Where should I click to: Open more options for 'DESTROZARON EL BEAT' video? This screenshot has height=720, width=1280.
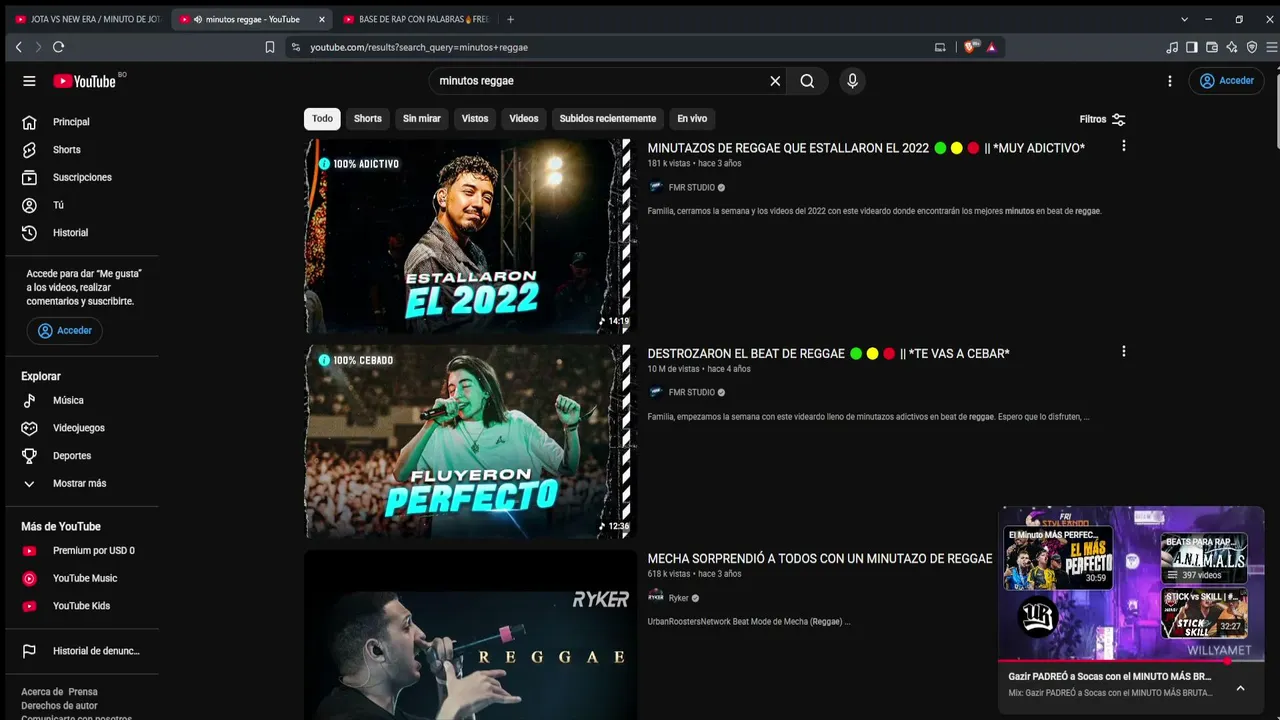click(x=1124, y=352)
